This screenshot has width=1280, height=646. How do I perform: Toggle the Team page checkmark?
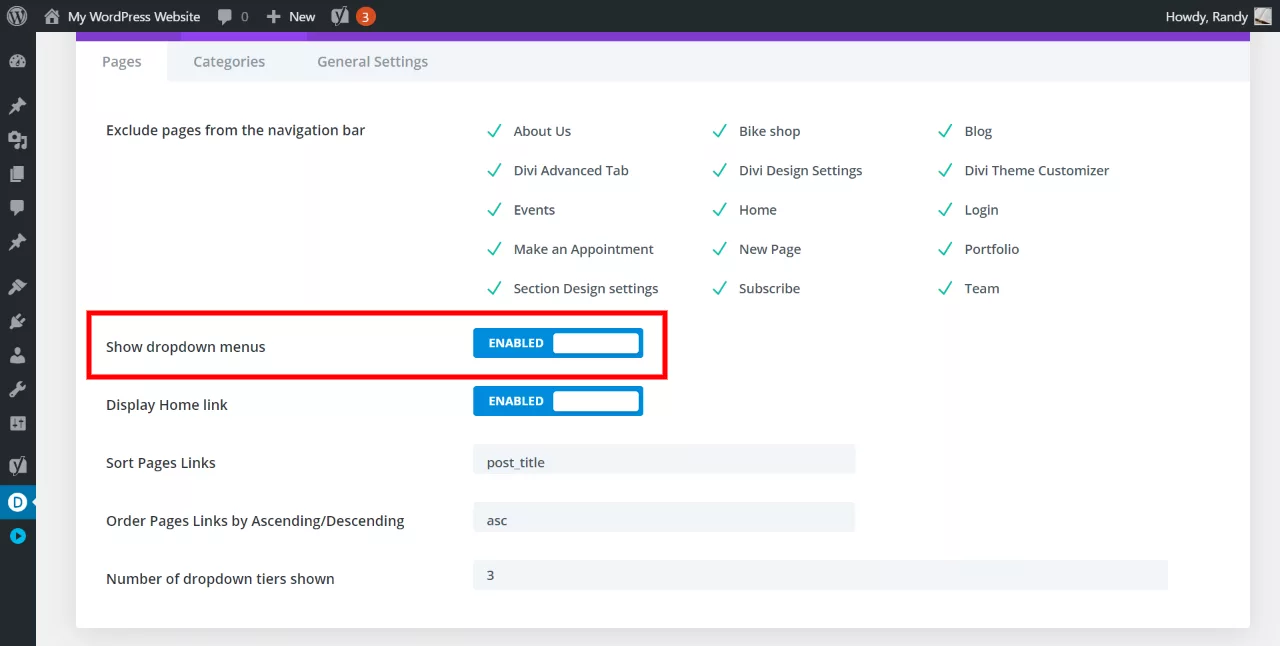coord(945,288)
